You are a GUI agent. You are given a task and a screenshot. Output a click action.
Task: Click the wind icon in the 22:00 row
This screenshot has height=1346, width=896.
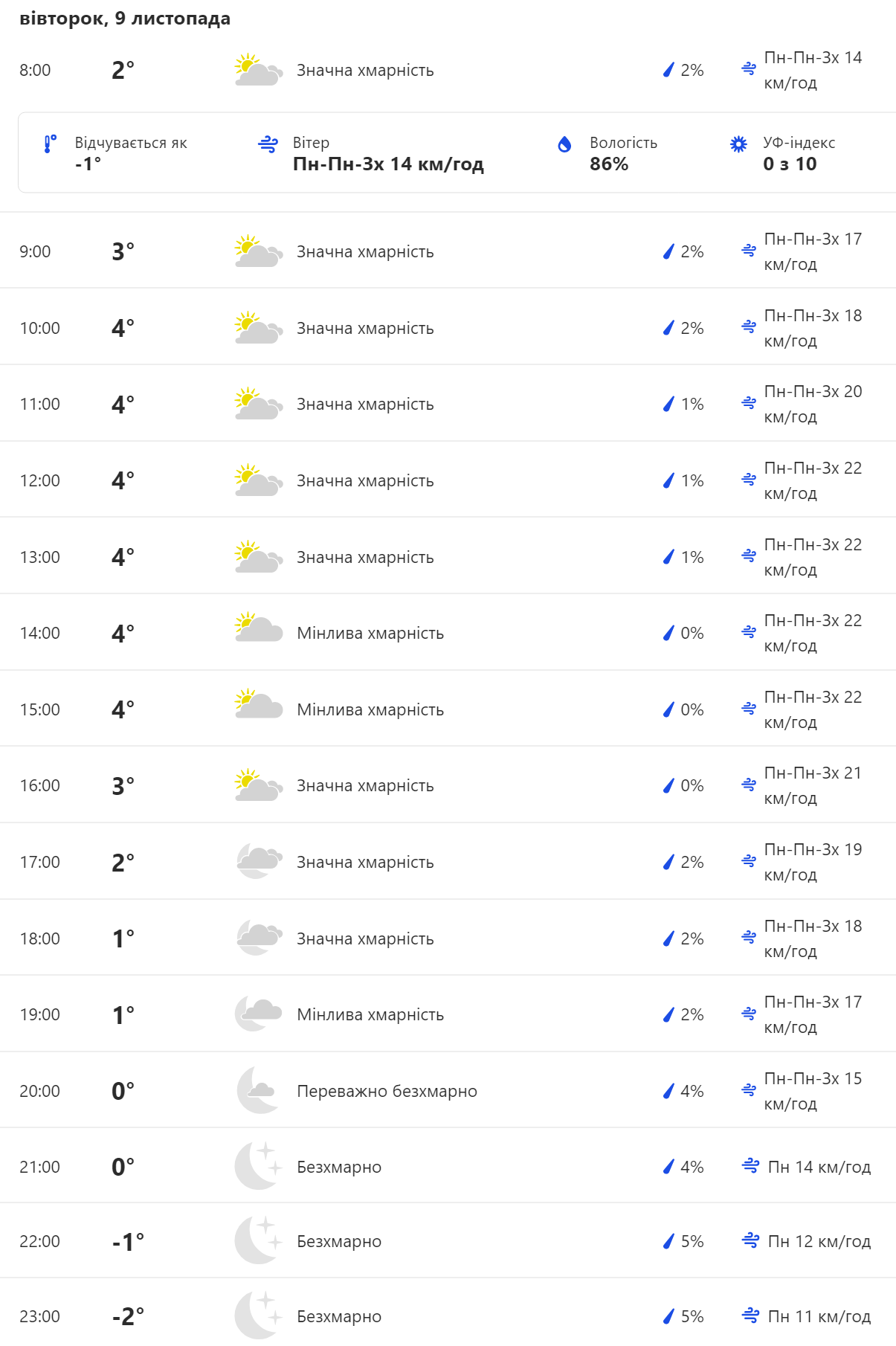pos(750,1240)
